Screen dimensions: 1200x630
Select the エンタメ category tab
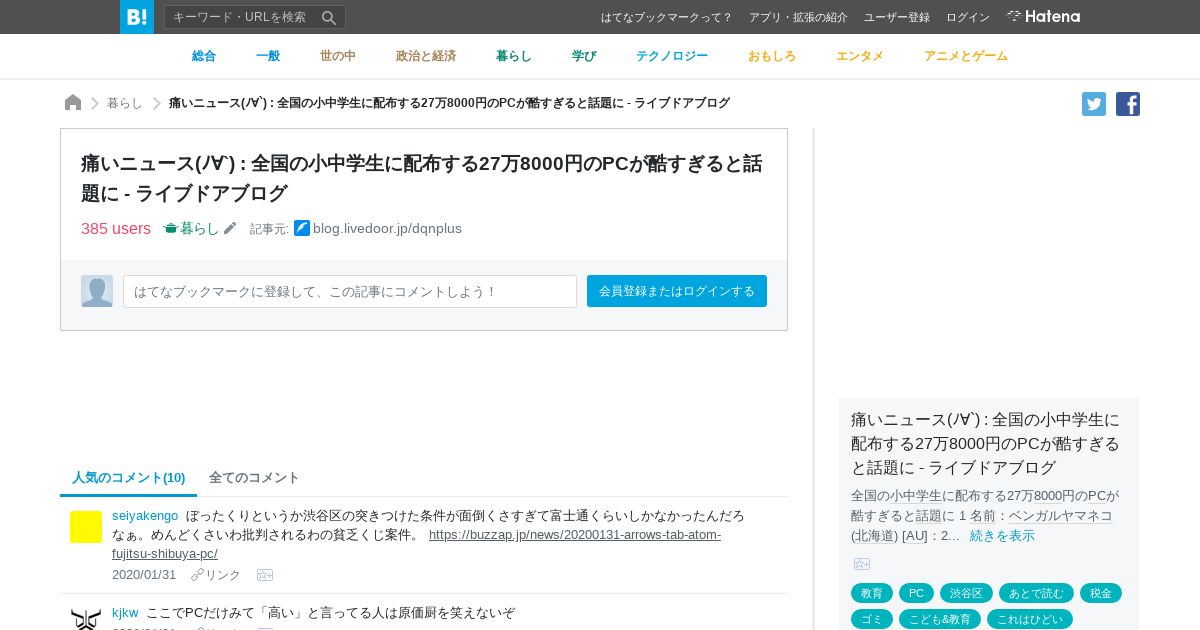point(860,56)
